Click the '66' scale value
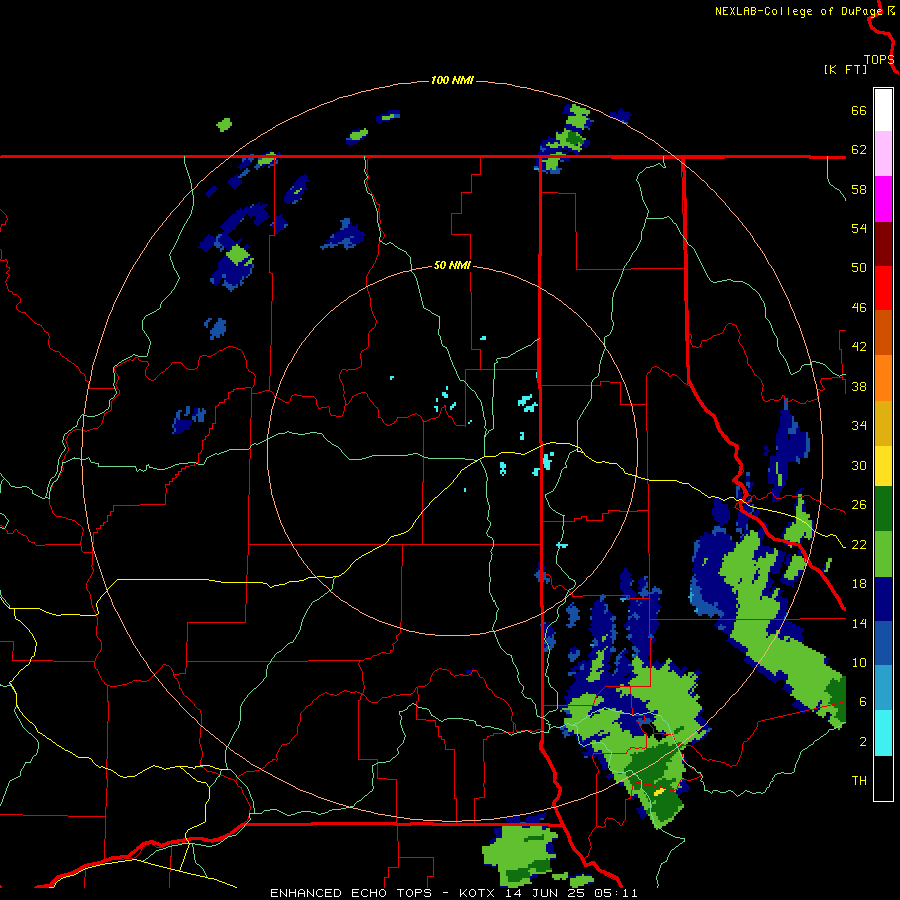The height and width of the screenshot is (900, 900). (x=859, y=111)
